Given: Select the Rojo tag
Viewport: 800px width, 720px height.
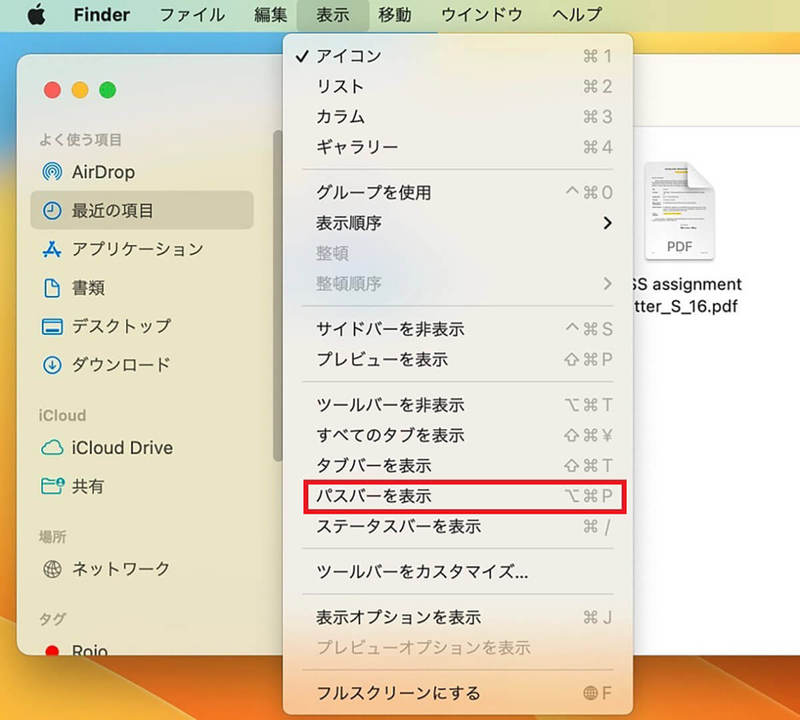Looking at the screenshot, I should click(x=142, y=647).
